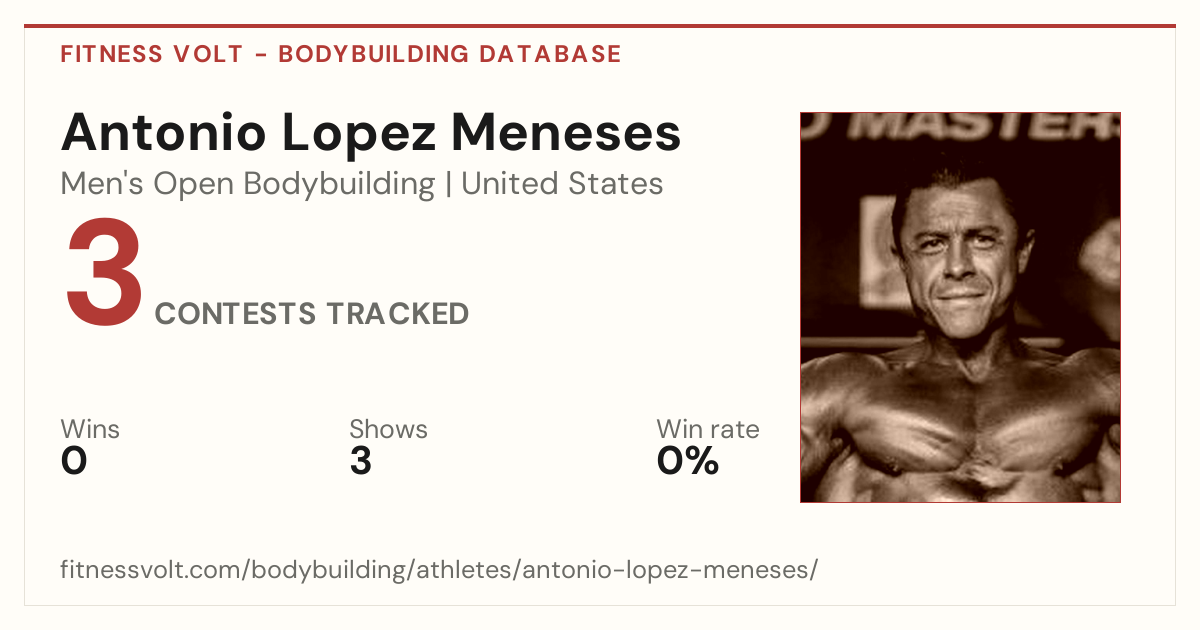
Task: Click the BODYBUILDING DATABASE words in header
Action: click(x=450, y=54)
